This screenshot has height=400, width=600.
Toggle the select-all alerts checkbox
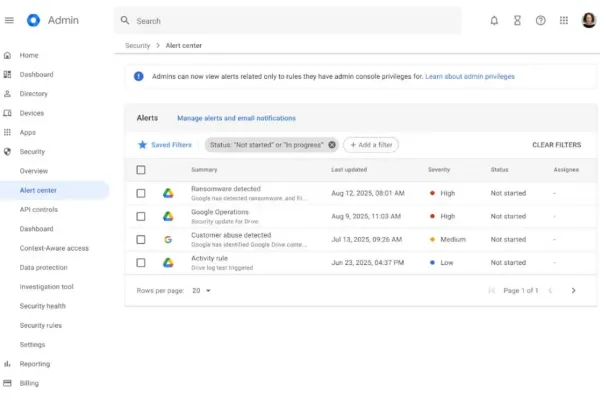point(141,170)
